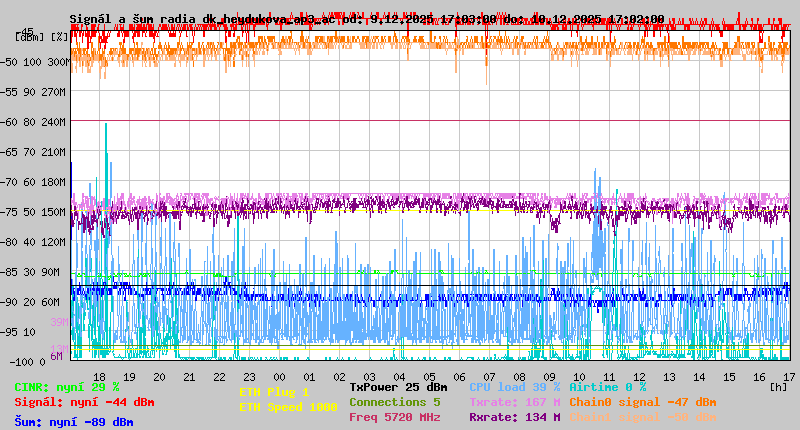Click hour label "13" on time axis
The image size is (800, 430).
(x=670, y=377)
